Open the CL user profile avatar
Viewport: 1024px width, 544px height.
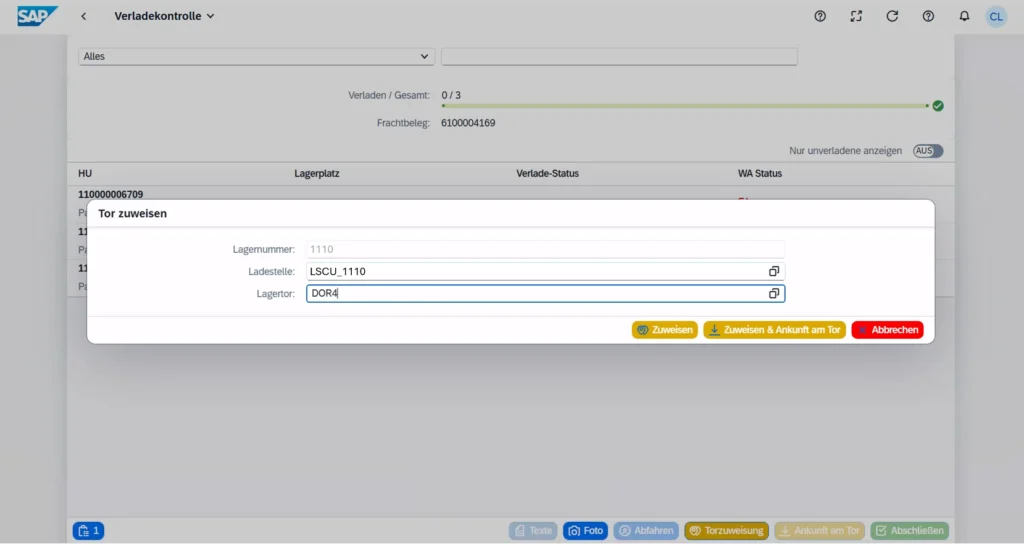(996, 17)
